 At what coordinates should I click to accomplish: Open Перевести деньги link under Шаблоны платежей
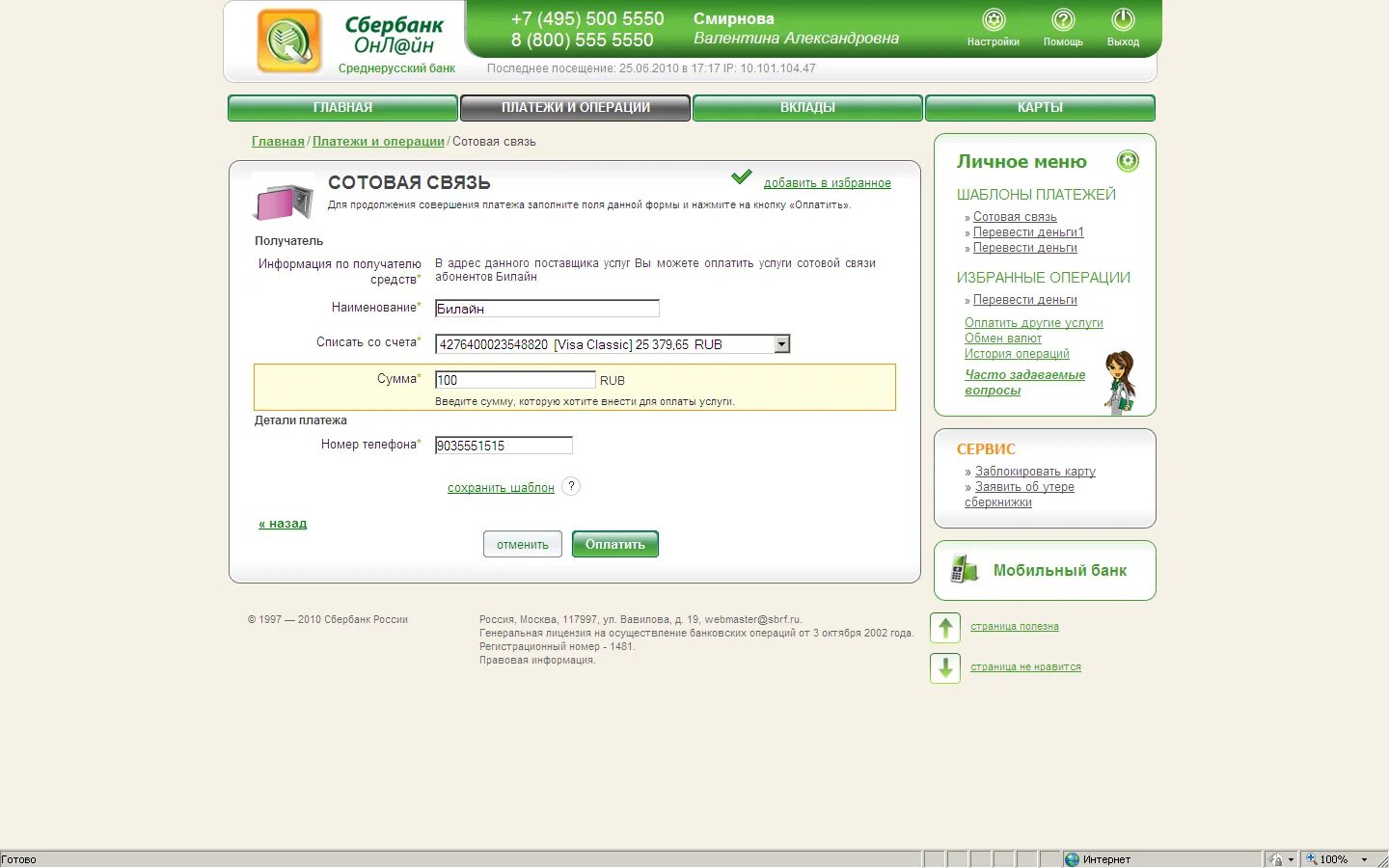point(1024,248)
